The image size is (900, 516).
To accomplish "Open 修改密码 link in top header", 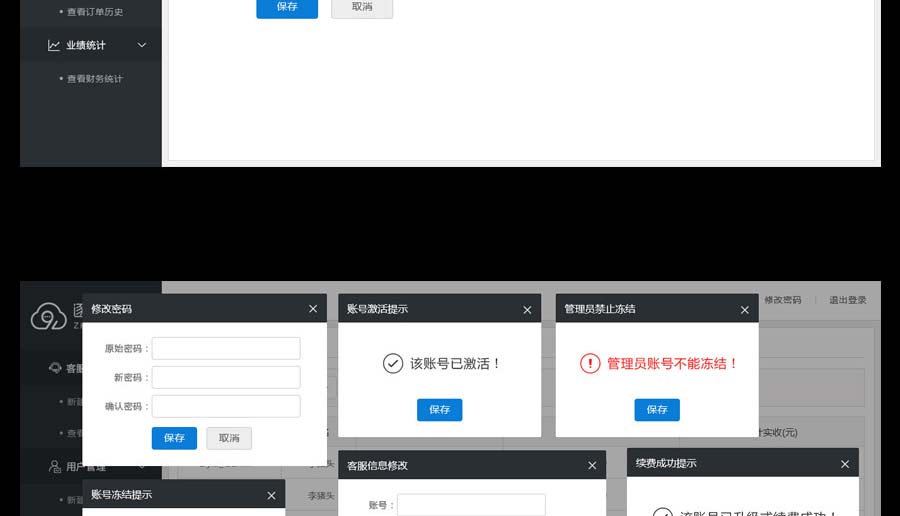I will tap(783, 300).
